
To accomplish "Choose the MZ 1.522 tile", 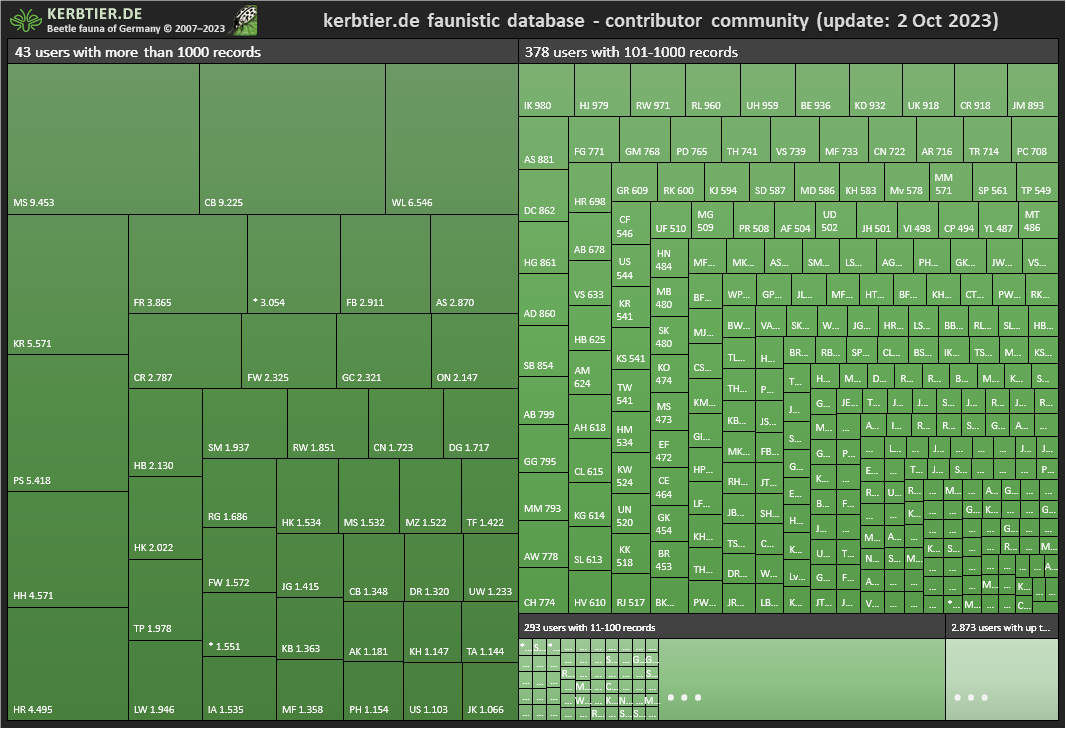I will point(430,496).
